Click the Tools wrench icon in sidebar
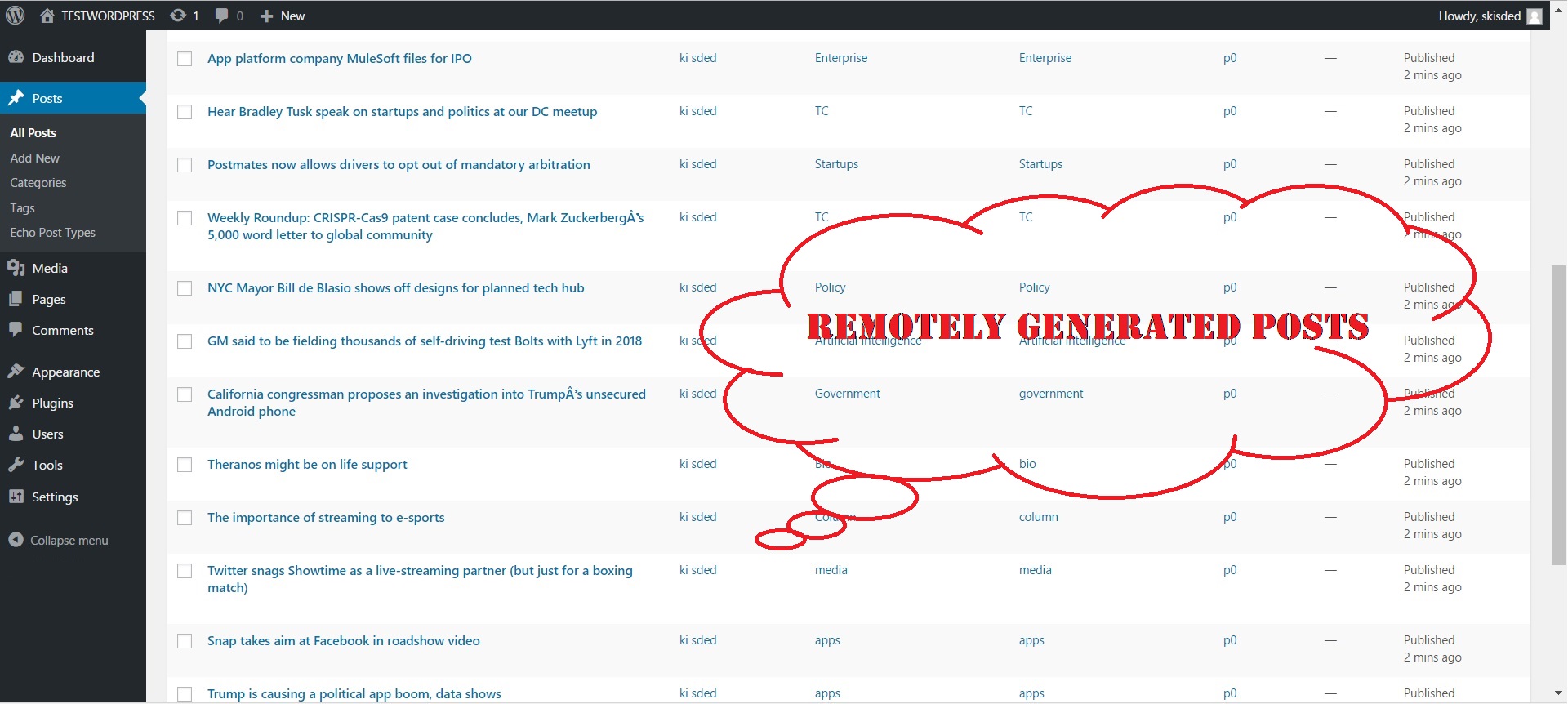The height and width of the screenshot is (704, 1568). pos(16,465)
